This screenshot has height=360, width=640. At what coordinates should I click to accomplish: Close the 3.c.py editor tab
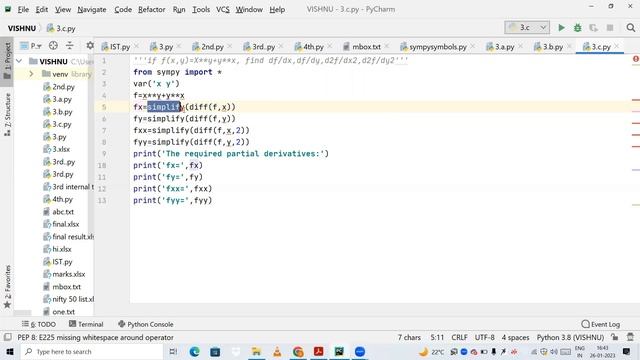617,46
